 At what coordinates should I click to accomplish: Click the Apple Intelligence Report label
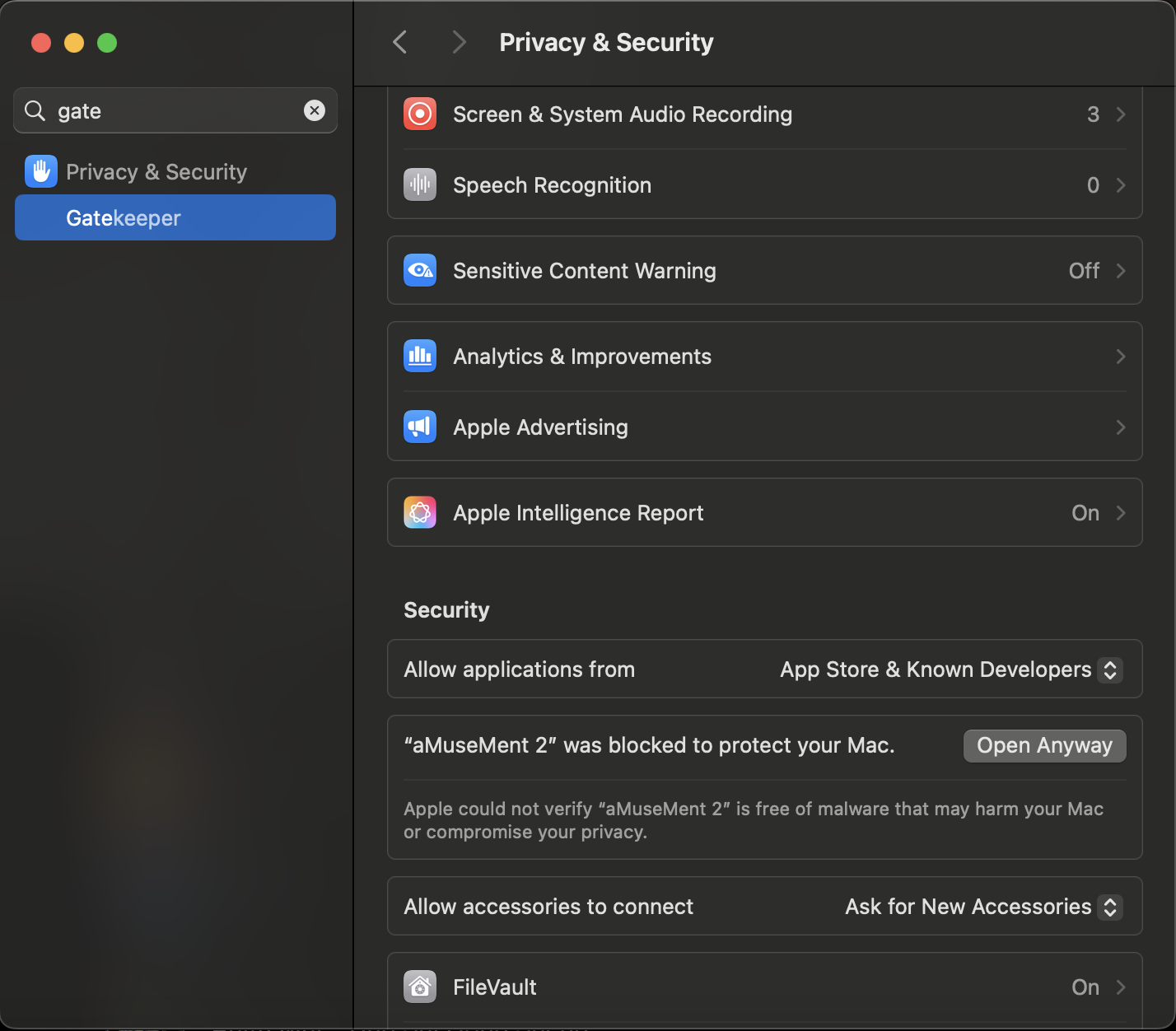pyautogui.click(x=578, y=513)
